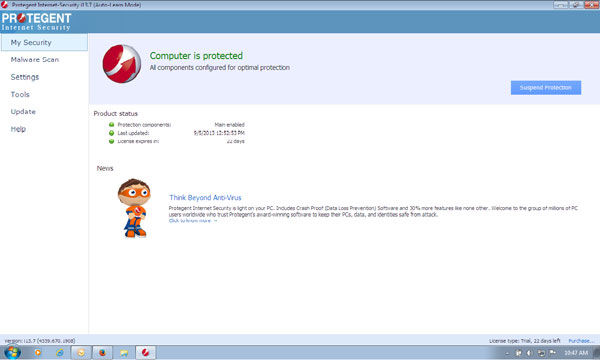
Task: Click License type Trial status text
Action: pyautogui.click(x=524, y=340)
